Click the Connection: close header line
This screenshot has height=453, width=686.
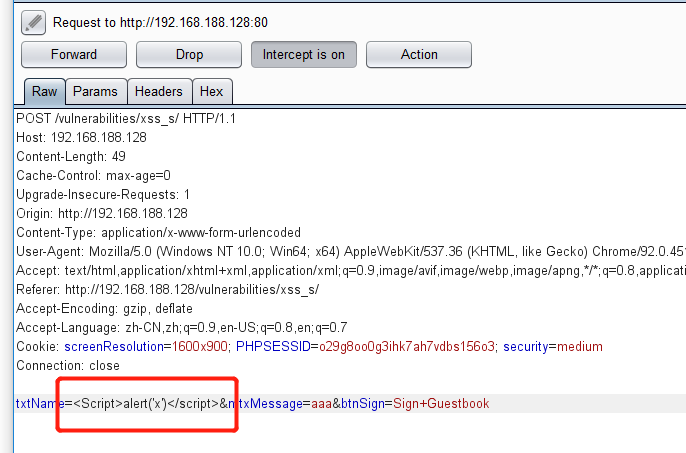tap(68, 365)
